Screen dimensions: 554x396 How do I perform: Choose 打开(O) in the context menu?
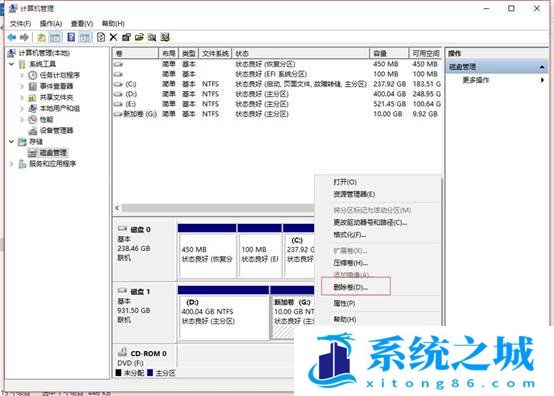[345, 182]
